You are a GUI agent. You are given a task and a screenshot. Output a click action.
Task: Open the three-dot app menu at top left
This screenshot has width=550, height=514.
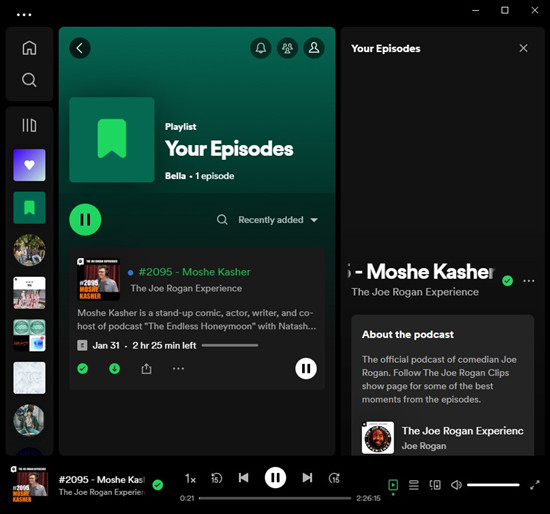[x=24, y=15]
